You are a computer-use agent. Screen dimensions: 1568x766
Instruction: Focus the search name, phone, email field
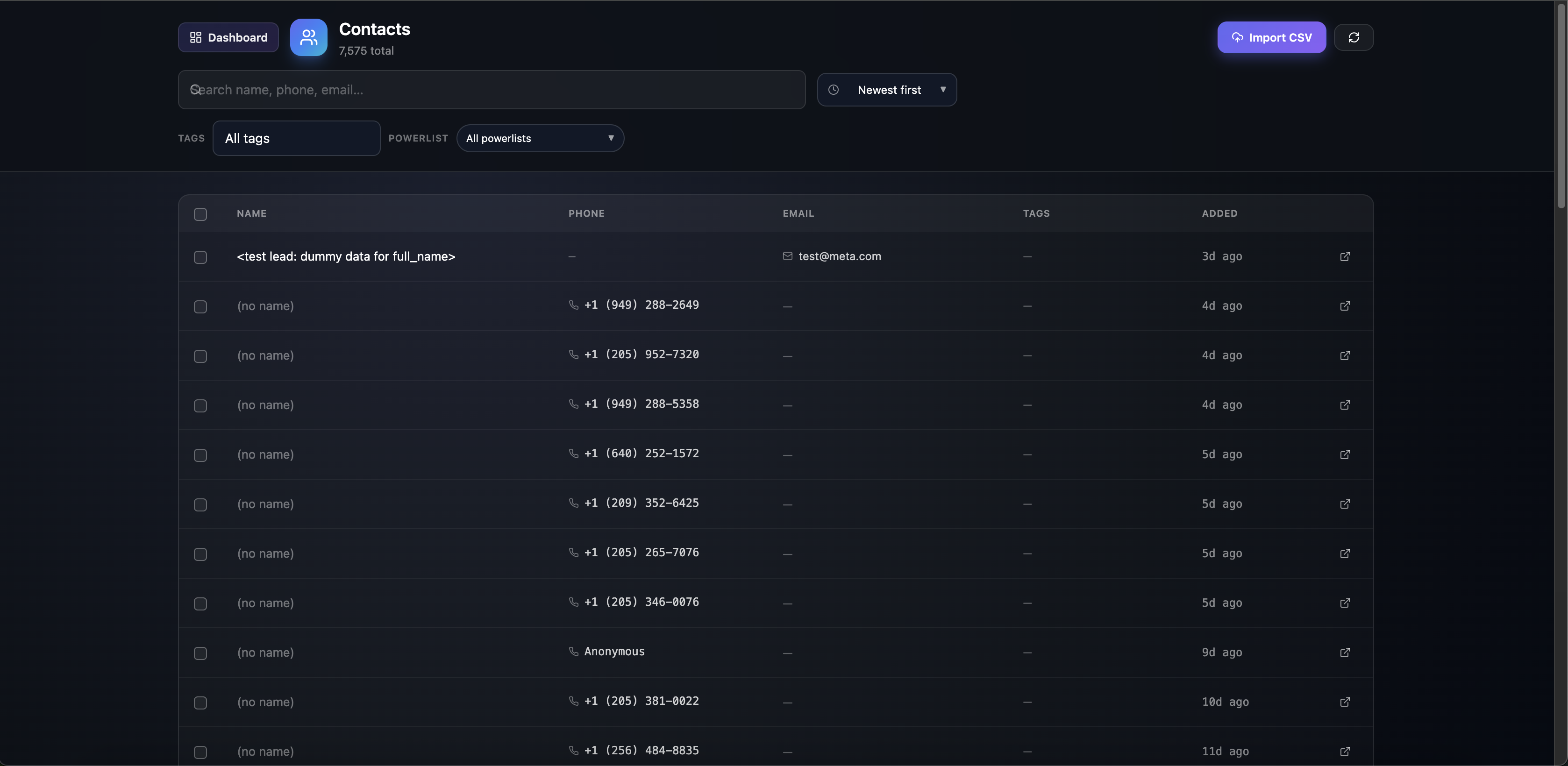[x=492, y=90]
